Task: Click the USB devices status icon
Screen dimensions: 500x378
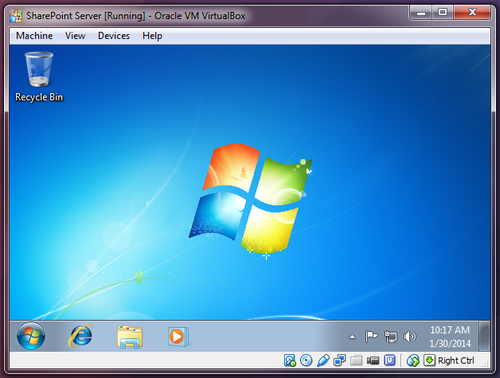Action: pyautogui.click(x=323, y=360)
